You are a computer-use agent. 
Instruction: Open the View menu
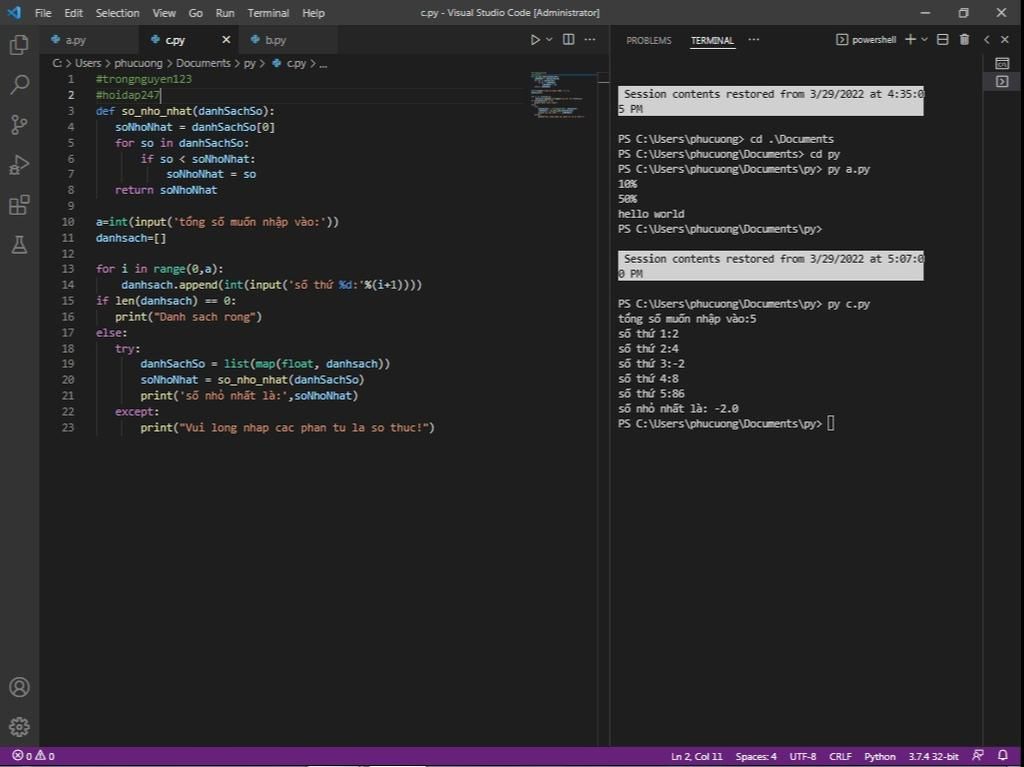coord(164,12)
